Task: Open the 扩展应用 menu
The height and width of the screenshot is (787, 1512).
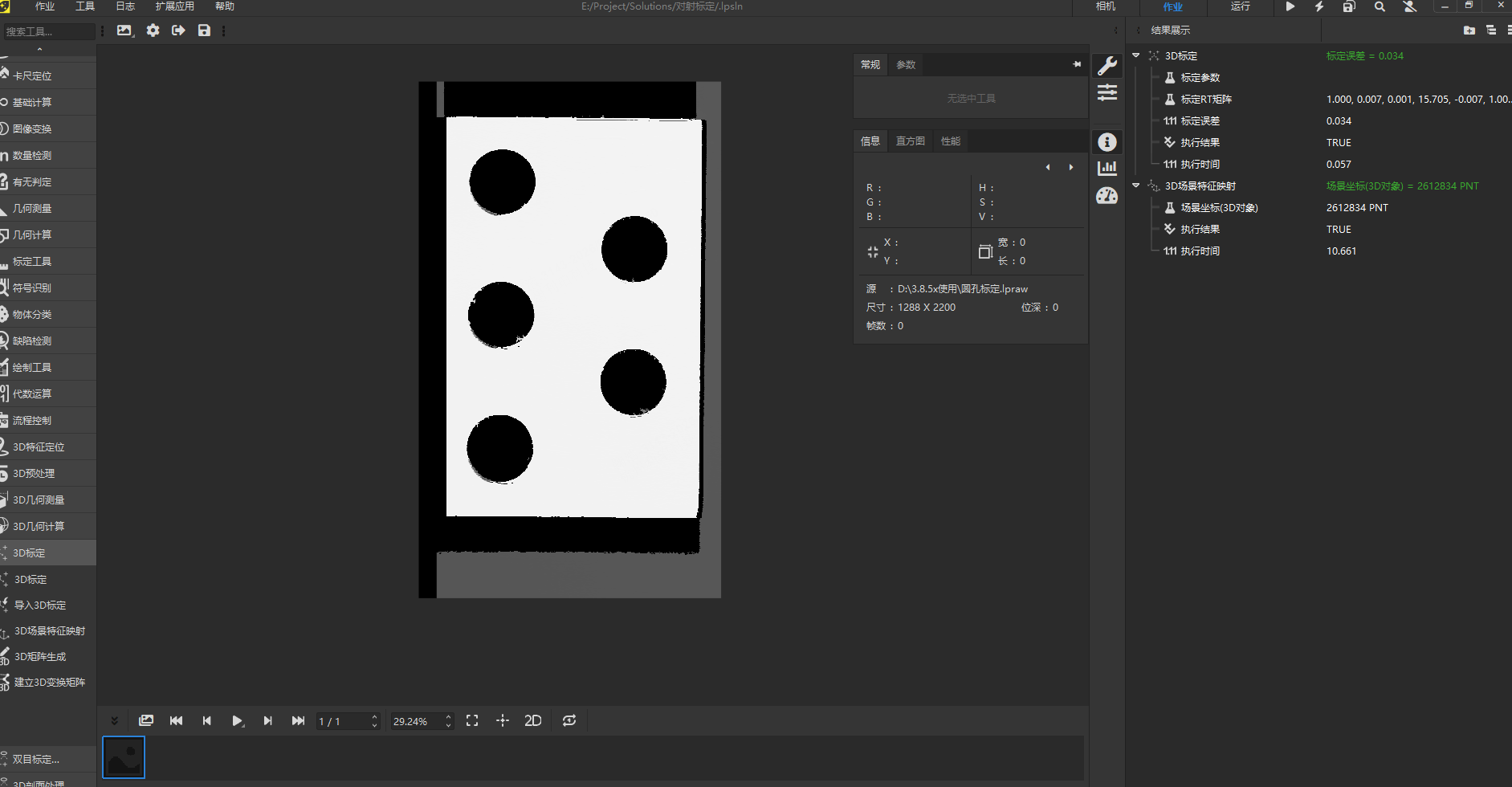Action: click(x=175, y=6)
